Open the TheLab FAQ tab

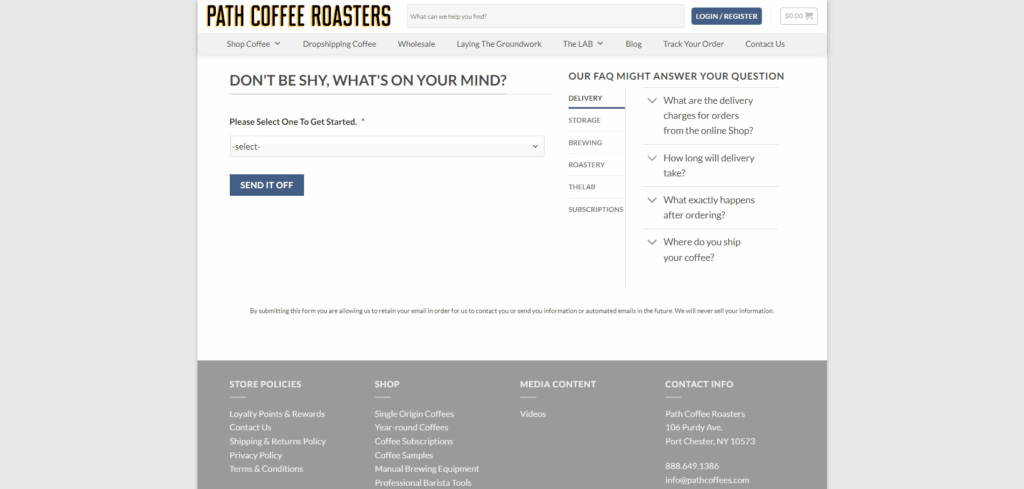pos(596,187)
